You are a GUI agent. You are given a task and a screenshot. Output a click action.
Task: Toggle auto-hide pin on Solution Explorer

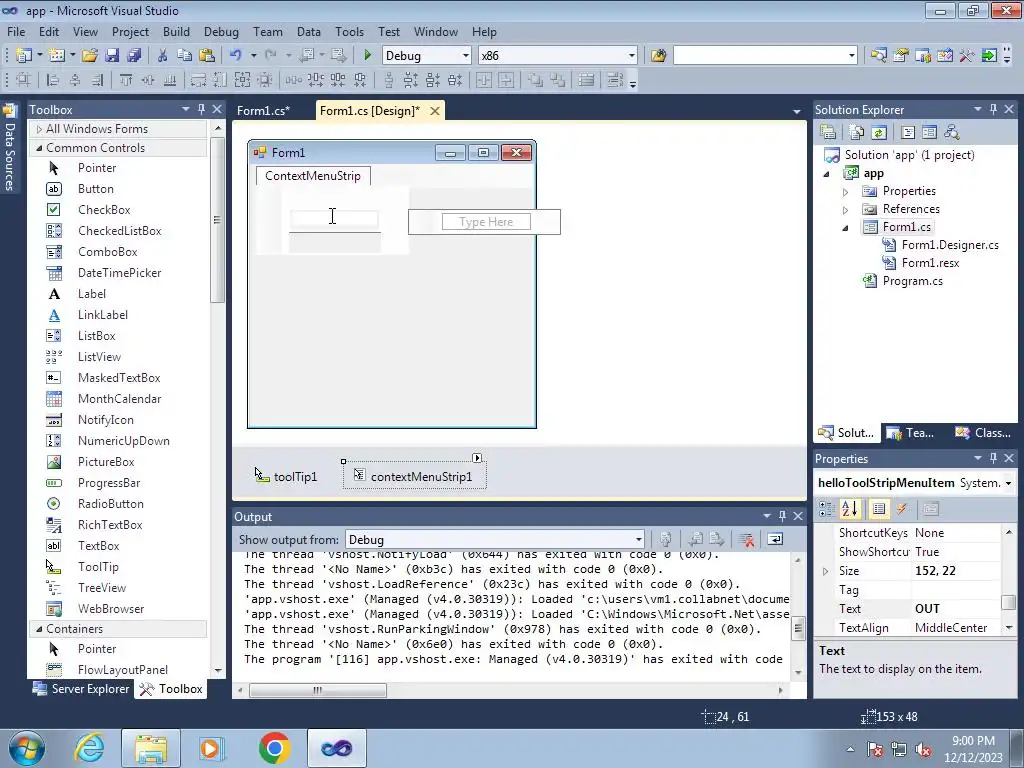[993, 109]
